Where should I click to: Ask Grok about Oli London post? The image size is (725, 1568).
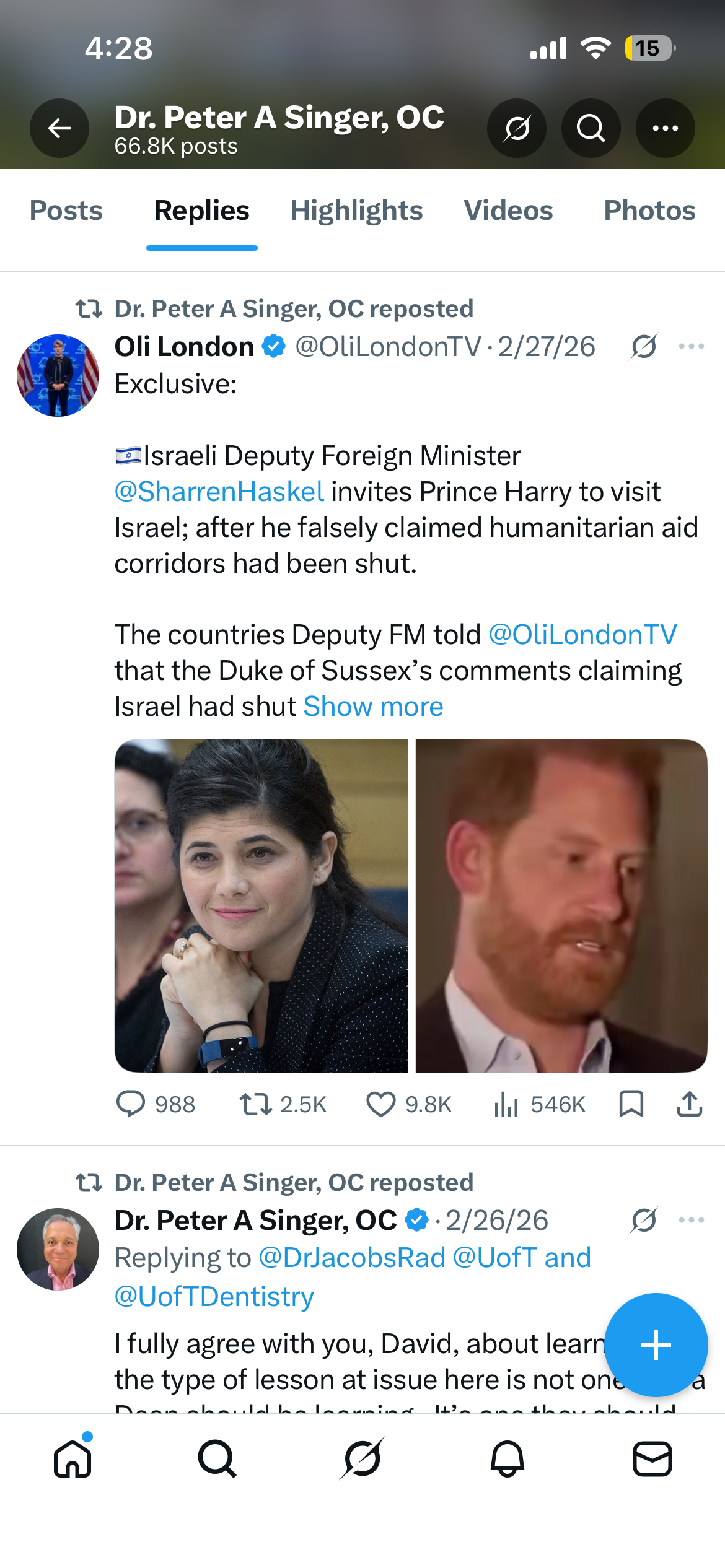tap(644, 346)
